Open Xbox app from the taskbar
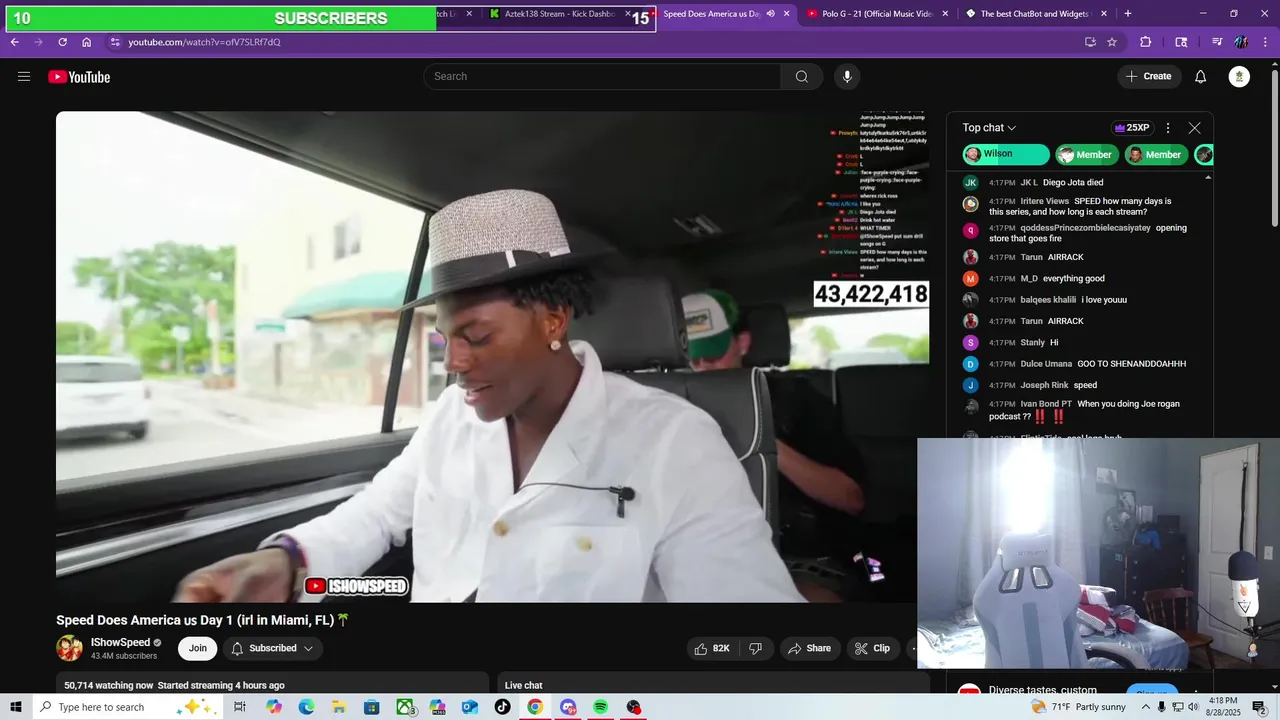Viewport: 1280px width, 720px height. (x=405, y=707)
